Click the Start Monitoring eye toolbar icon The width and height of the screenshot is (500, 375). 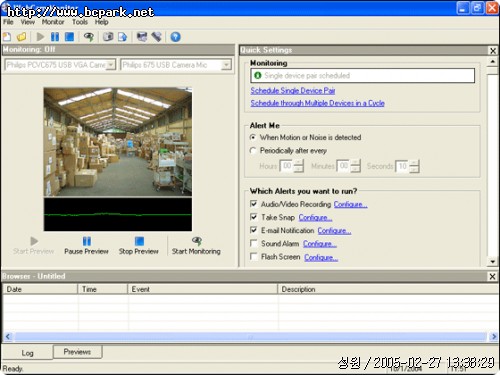[89, 37]
